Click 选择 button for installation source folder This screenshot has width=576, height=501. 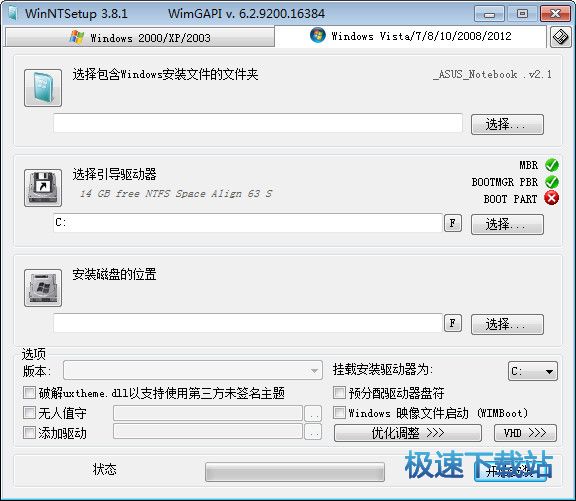point(507,124)
